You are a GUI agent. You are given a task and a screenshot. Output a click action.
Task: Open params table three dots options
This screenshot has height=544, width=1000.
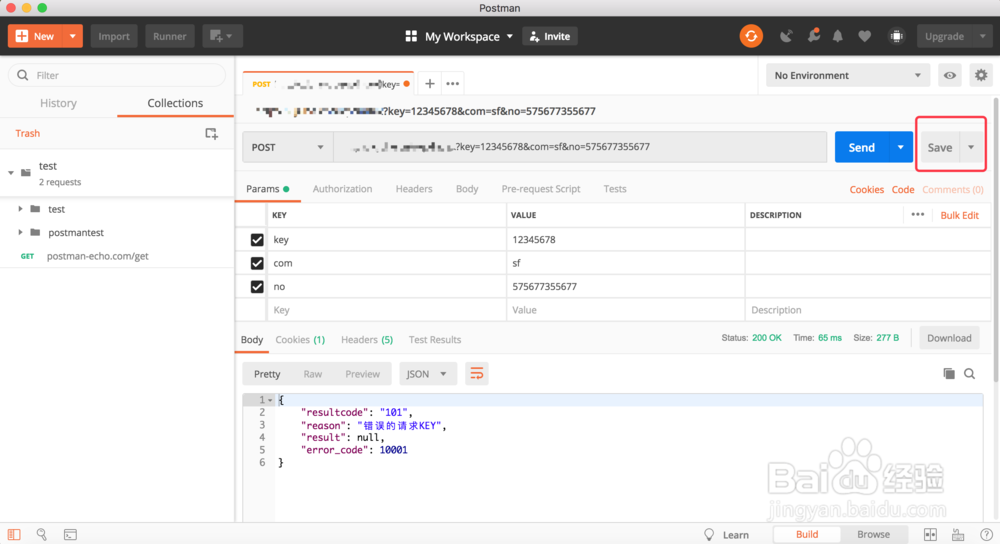point(918,215)
